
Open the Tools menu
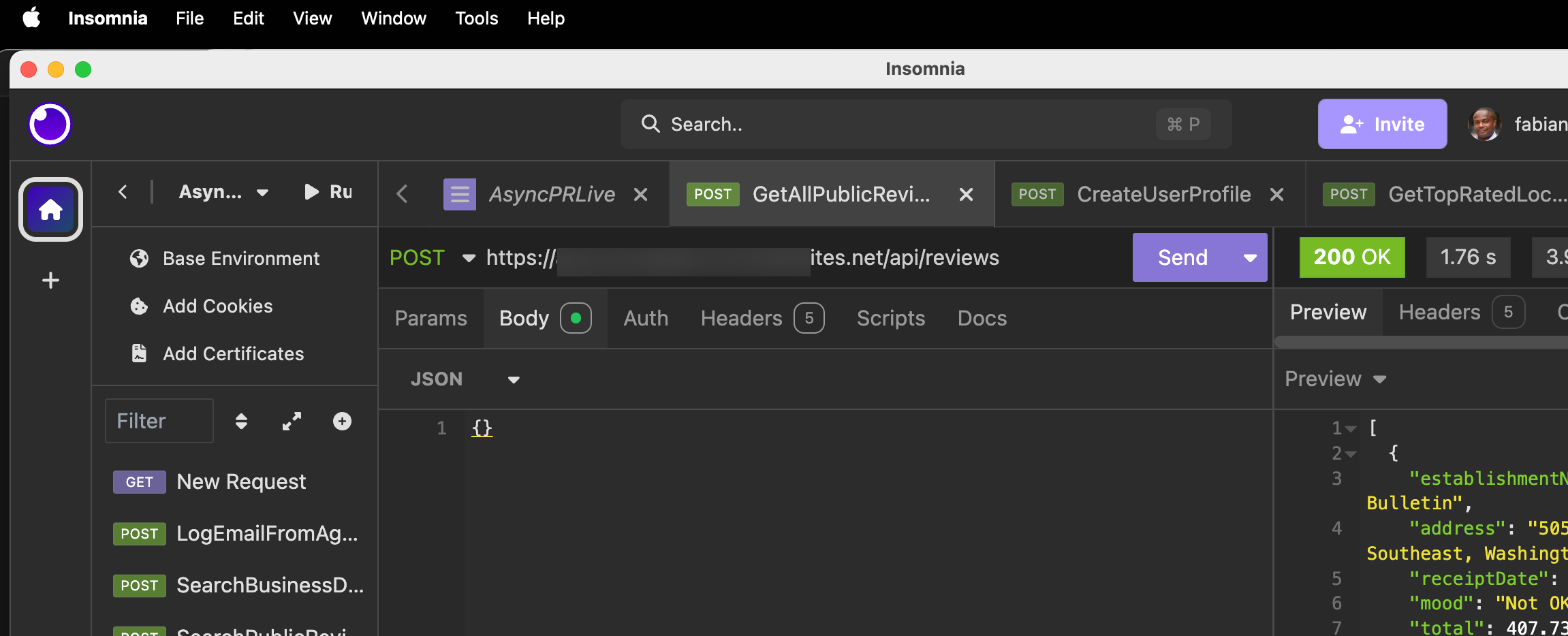[x=477, y=18]
